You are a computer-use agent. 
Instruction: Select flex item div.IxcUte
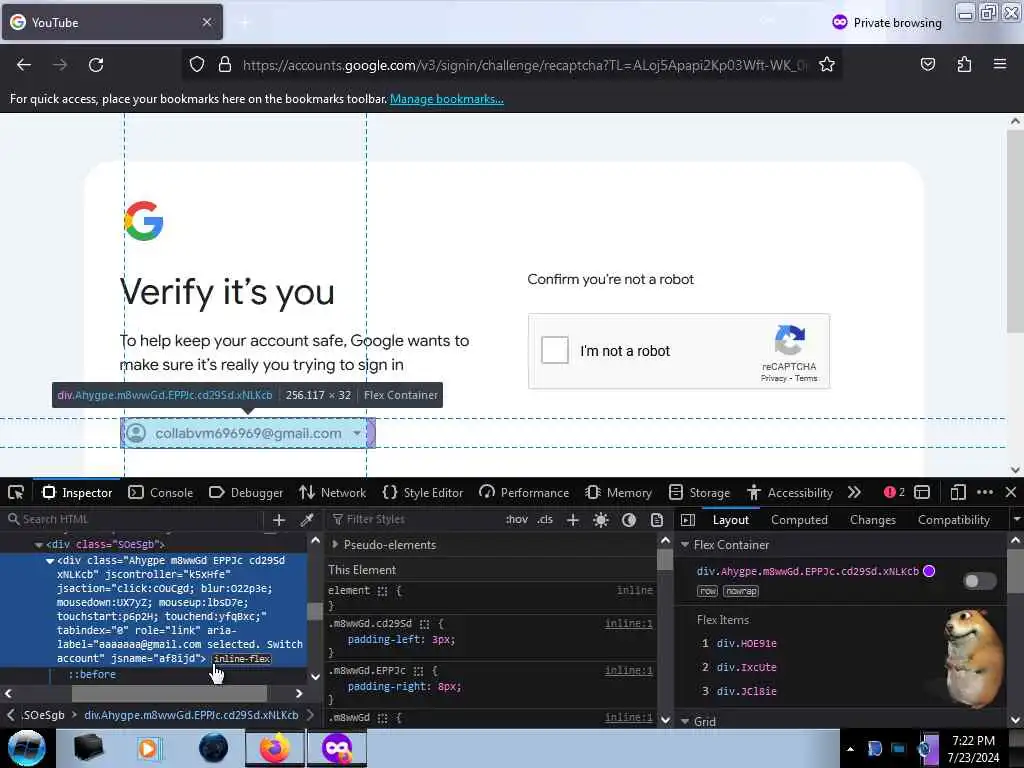click(746, 667)
